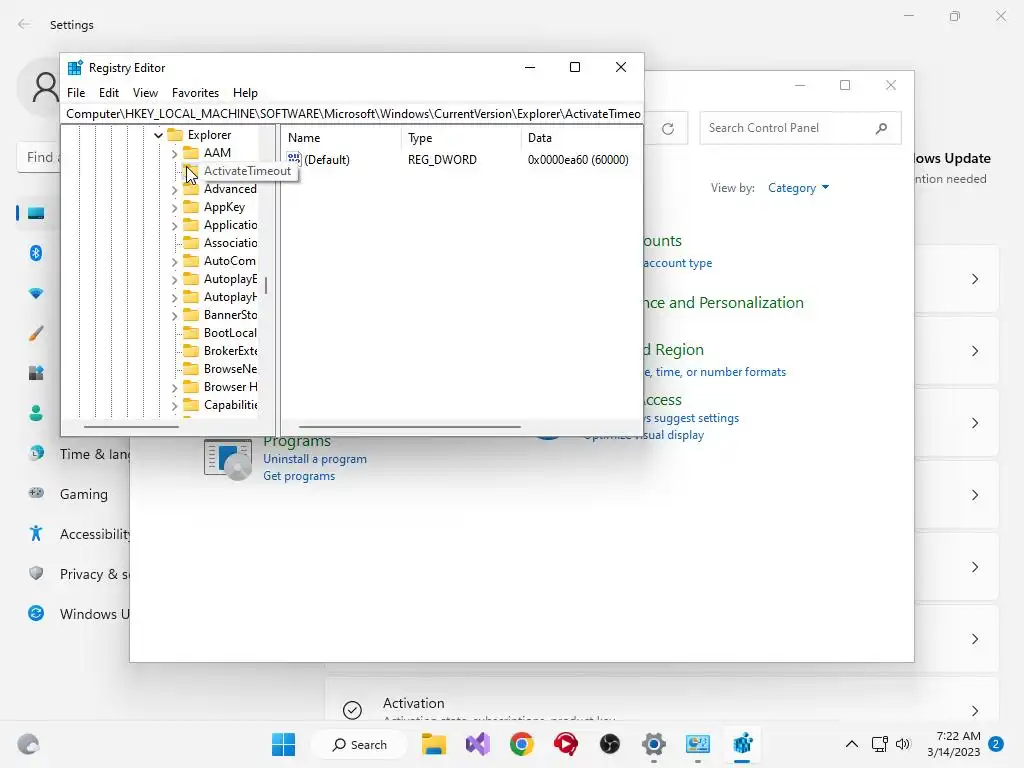Open Get programs link
This screenshot has width=1024, height=768.
[x=299, y=476]
